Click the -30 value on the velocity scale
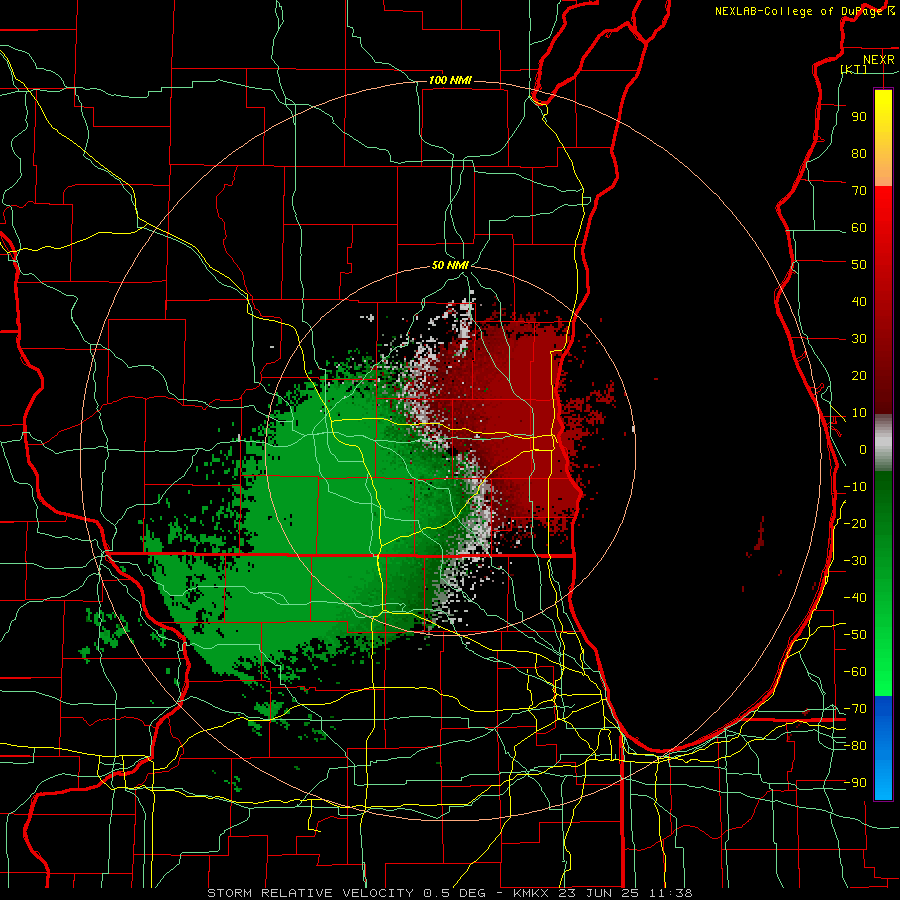The image size is (900, 900). 855,561
